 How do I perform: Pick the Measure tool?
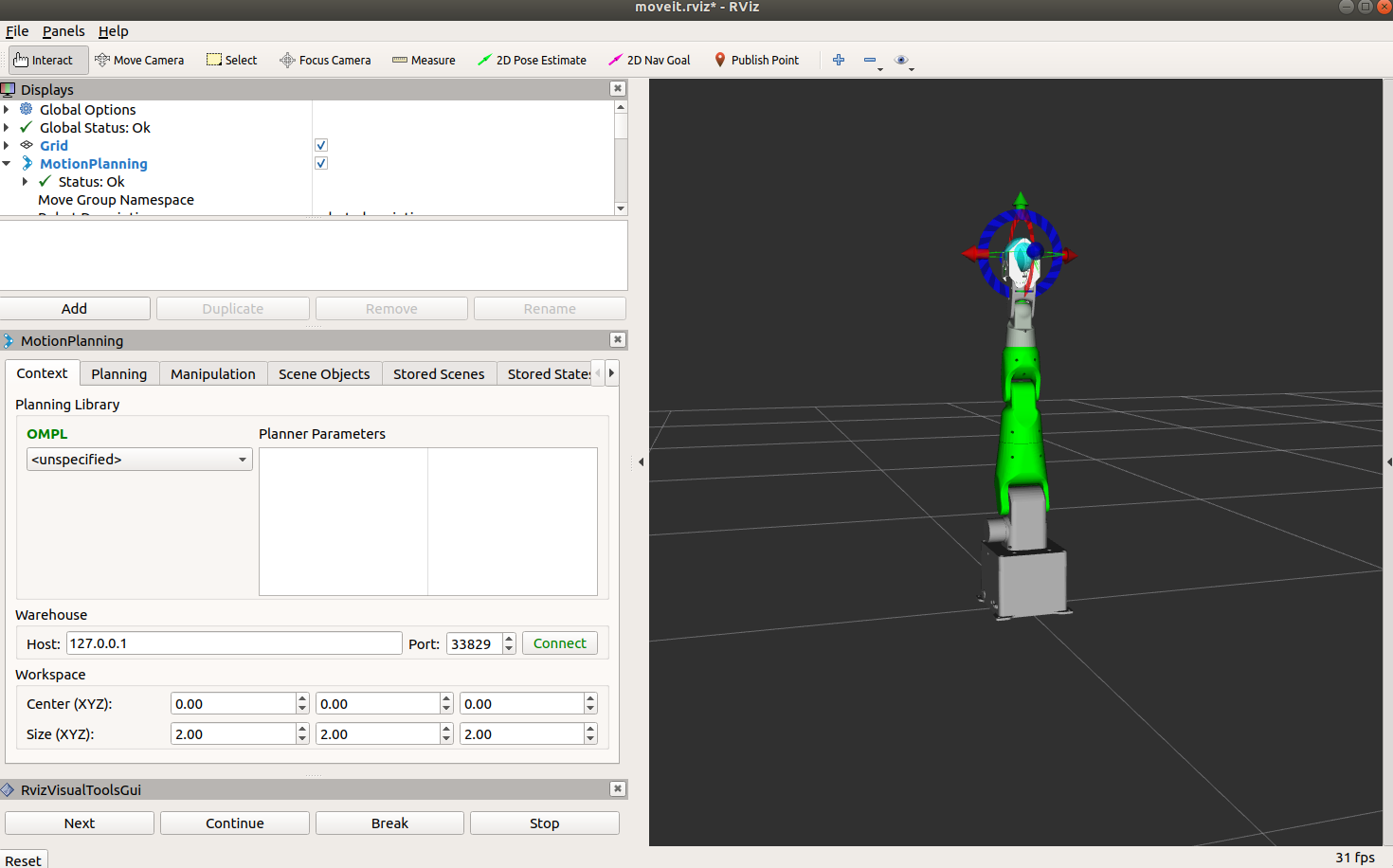point(424,60)
